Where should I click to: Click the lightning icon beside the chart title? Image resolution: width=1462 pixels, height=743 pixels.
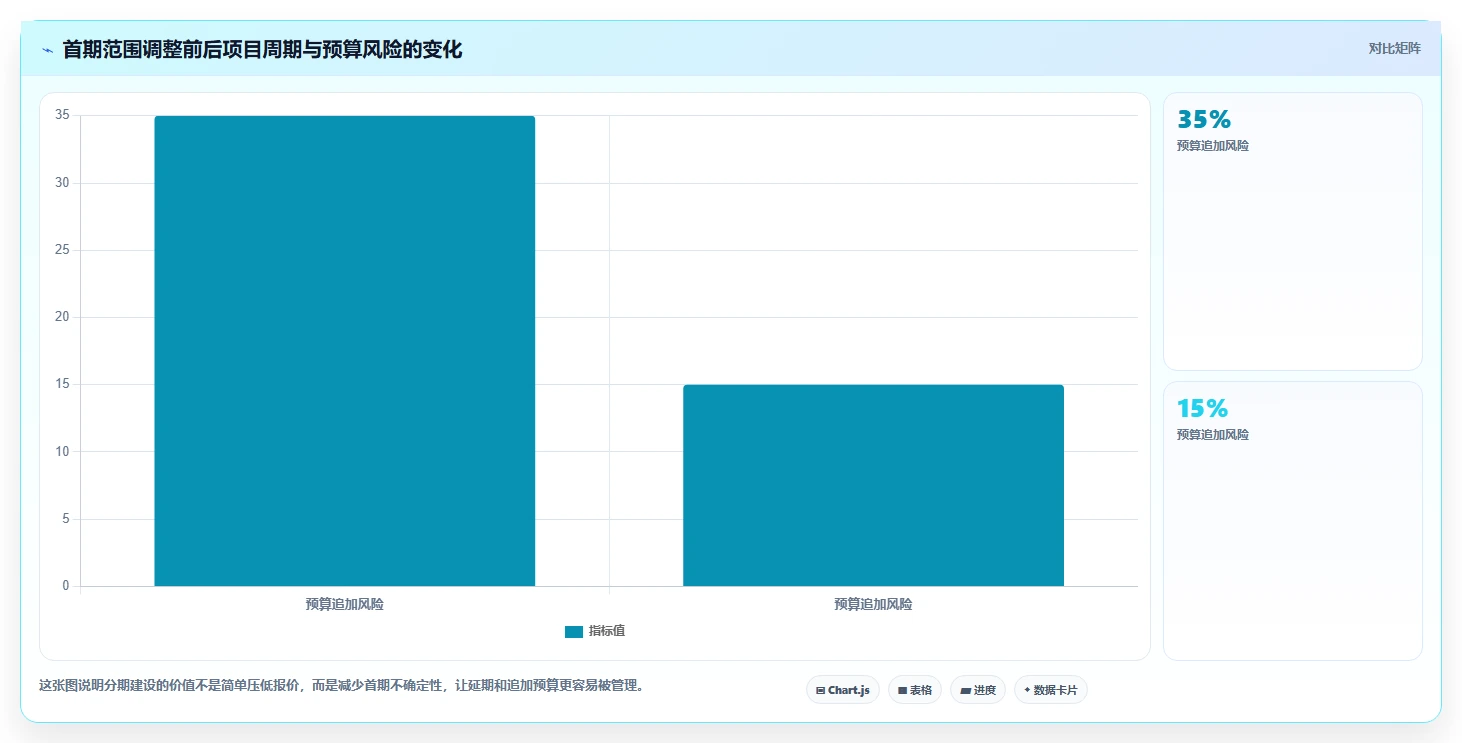(47, 50)
